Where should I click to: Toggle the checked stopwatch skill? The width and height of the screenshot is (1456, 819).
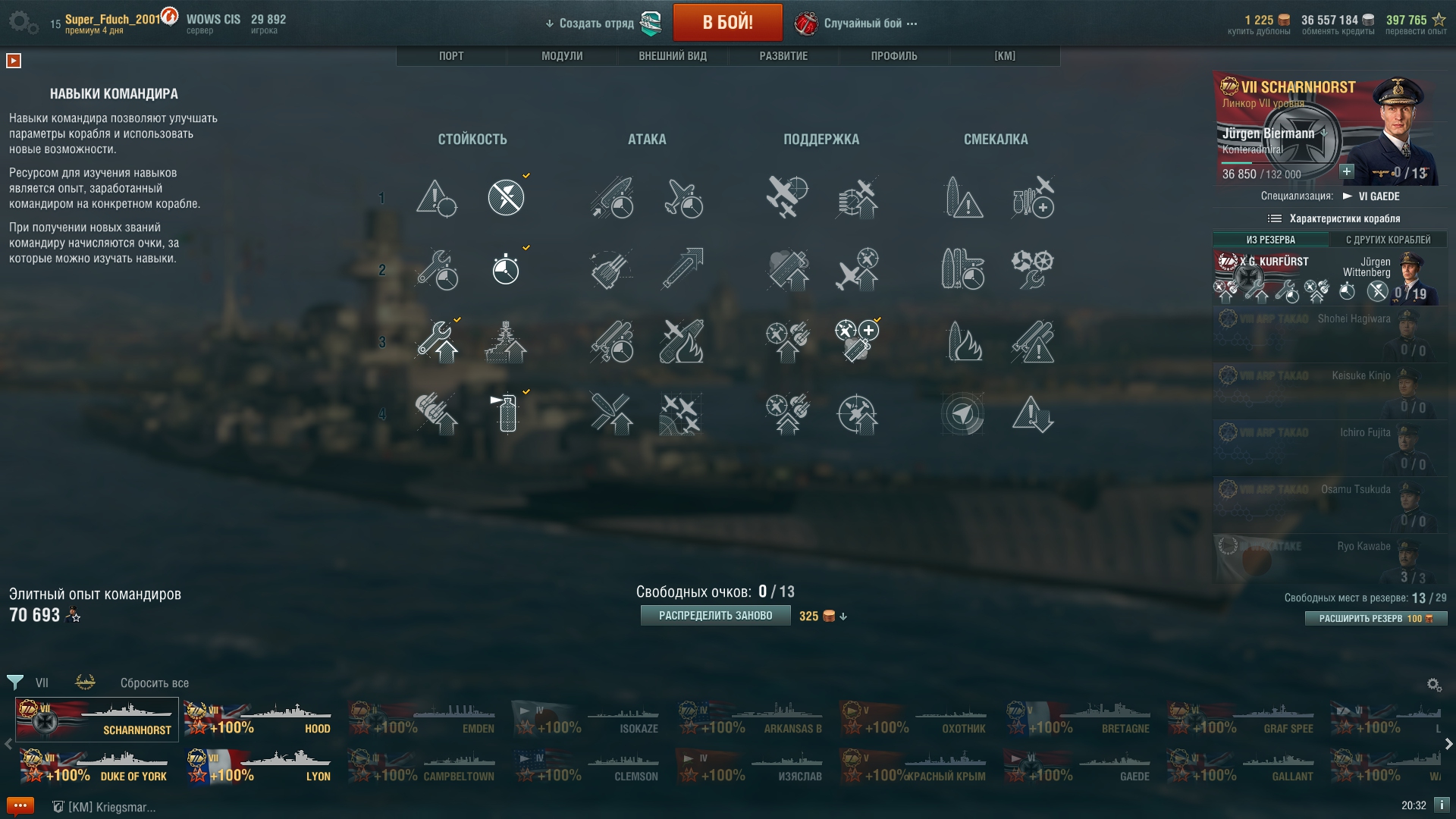(x=506, y=269)
